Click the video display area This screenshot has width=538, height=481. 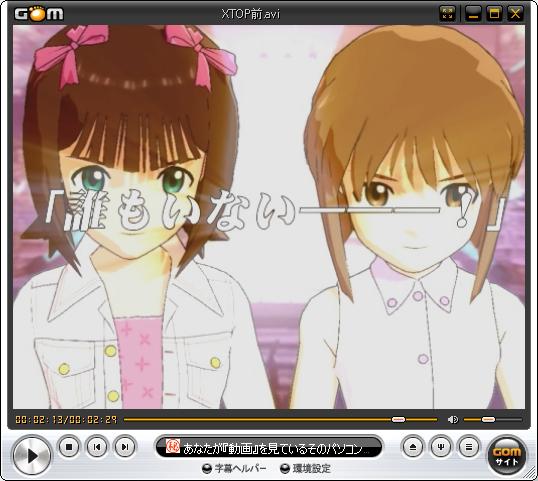(x=269, y=217)
